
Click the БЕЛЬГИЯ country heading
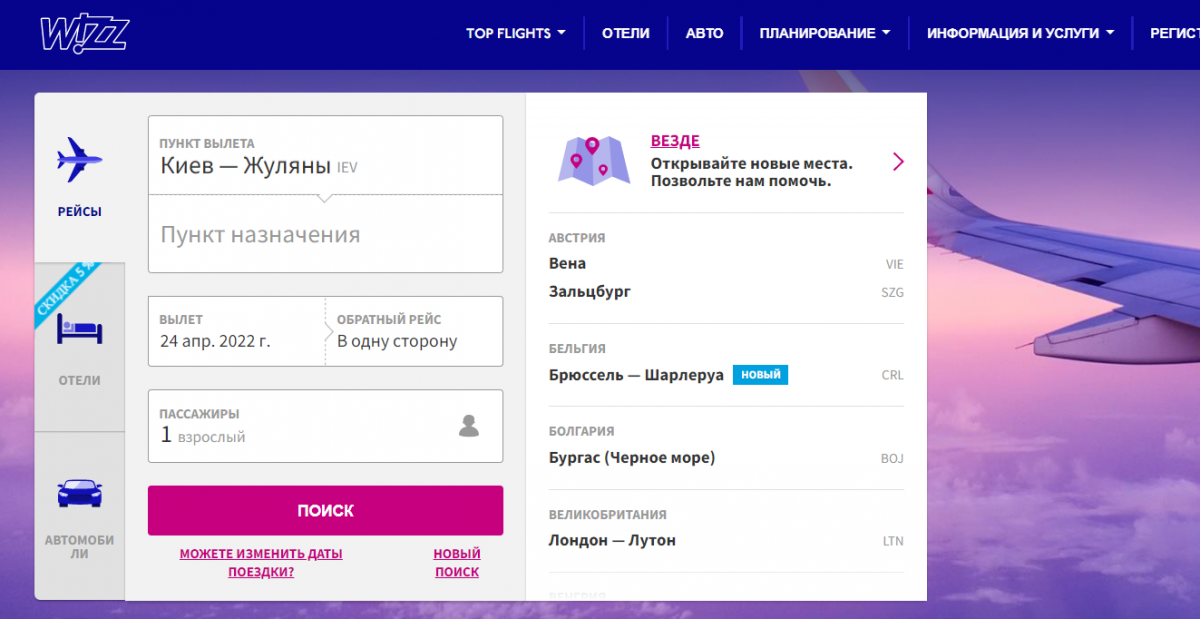(577, 349)
